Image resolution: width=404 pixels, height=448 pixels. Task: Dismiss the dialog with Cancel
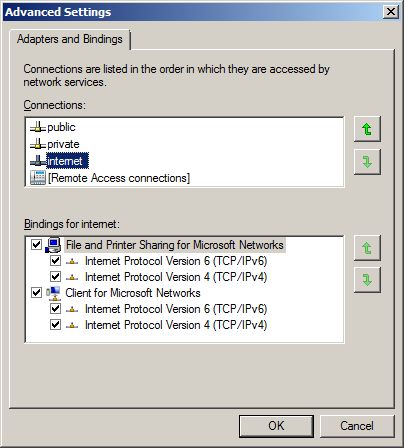click(357, 426)
